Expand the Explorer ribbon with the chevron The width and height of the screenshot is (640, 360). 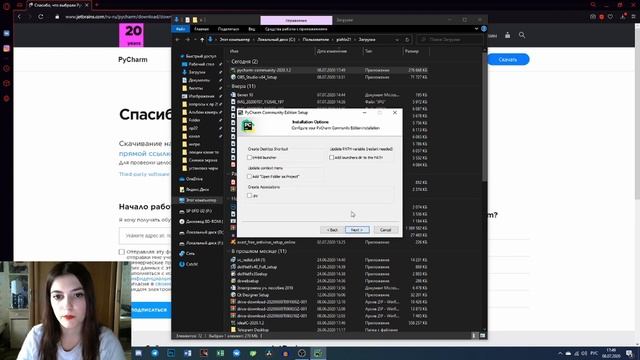click(476, 29)
